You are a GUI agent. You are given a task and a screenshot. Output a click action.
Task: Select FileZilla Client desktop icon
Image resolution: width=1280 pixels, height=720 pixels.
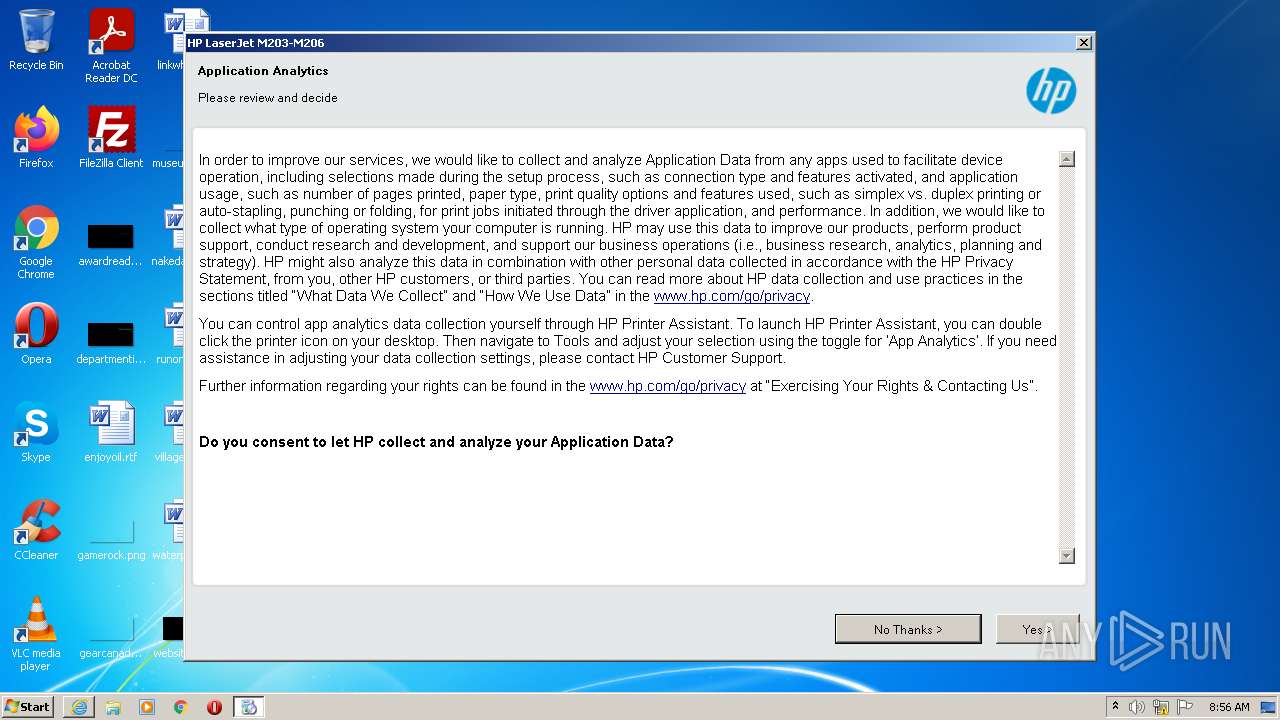click(111, 138)
